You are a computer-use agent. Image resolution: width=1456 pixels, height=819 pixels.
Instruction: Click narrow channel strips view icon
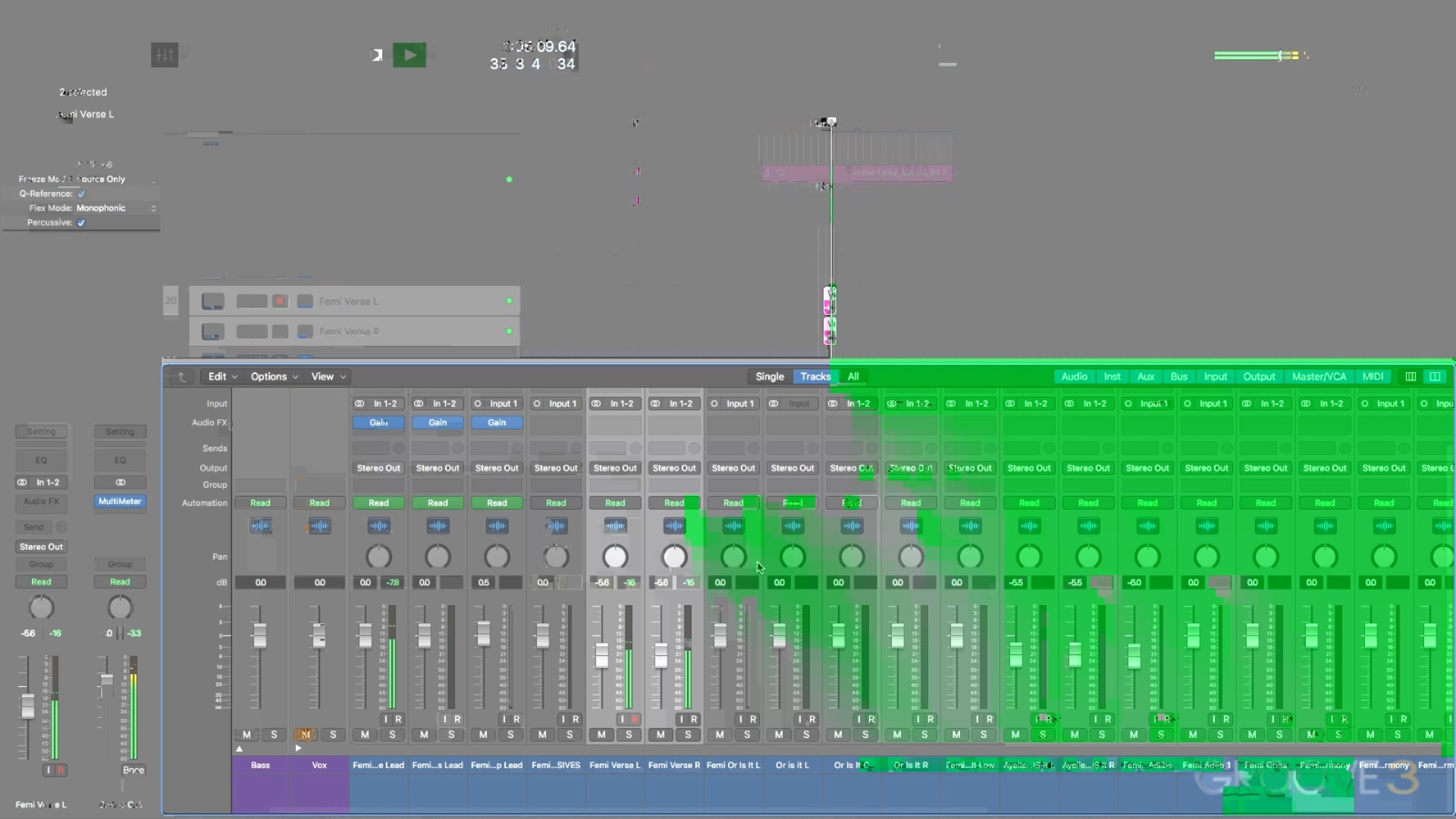pos(1410,377)
